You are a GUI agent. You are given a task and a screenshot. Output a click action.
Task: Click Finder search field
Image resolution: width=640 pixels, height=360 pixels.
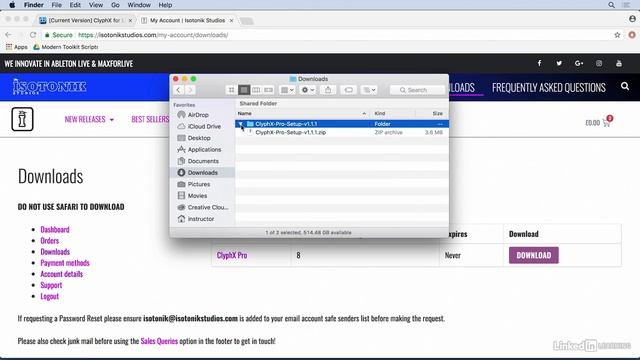click(x=417, y=90)
